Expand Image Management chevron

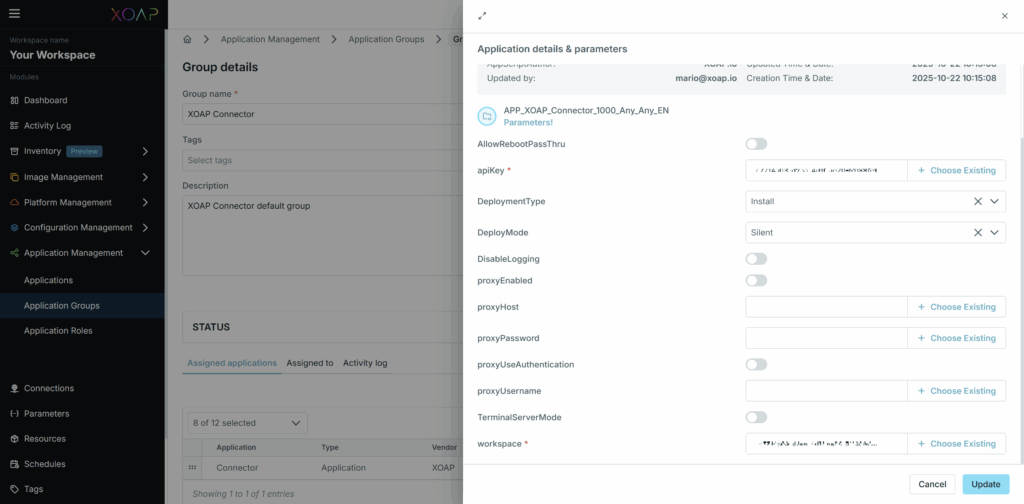click(x=145, y=177)
